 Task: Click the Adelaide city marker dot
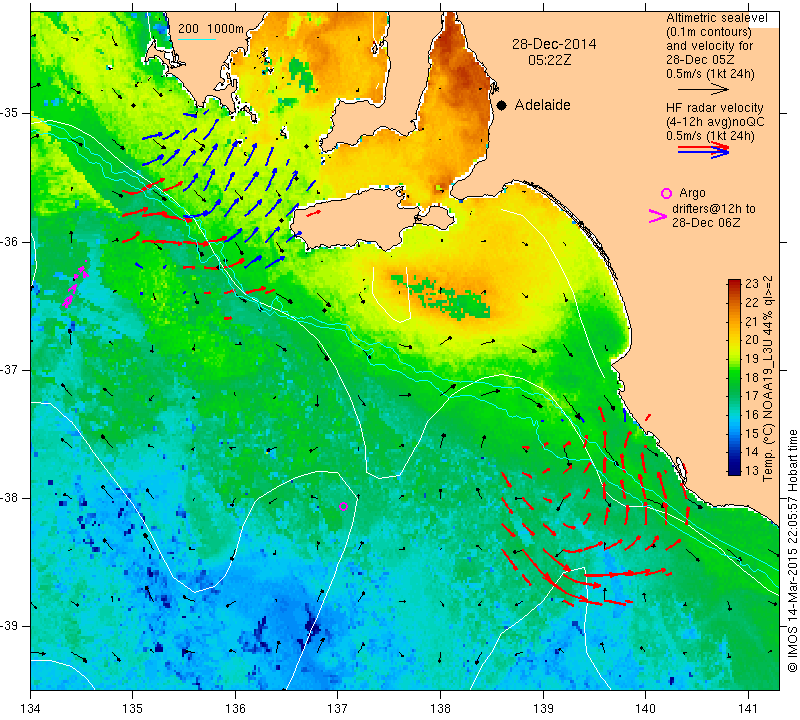502,106
